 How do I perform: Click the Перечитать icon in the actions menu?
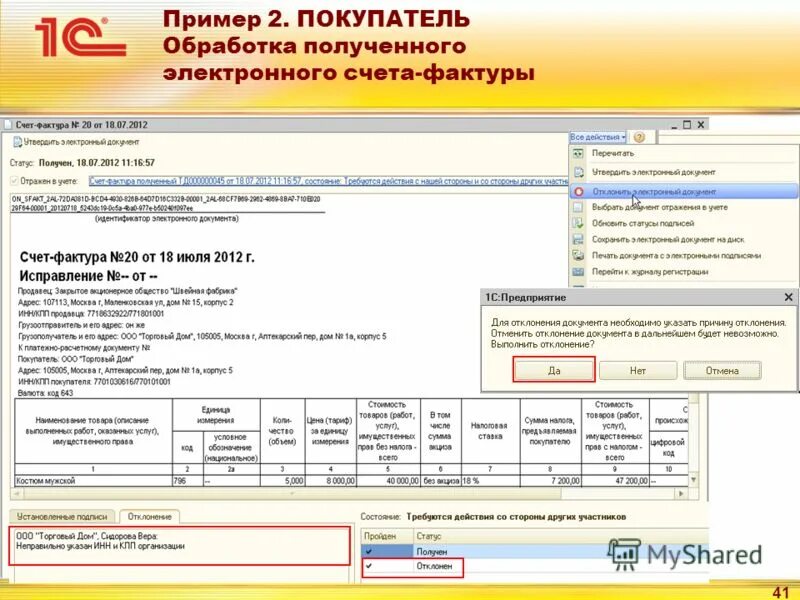(578, 154)
